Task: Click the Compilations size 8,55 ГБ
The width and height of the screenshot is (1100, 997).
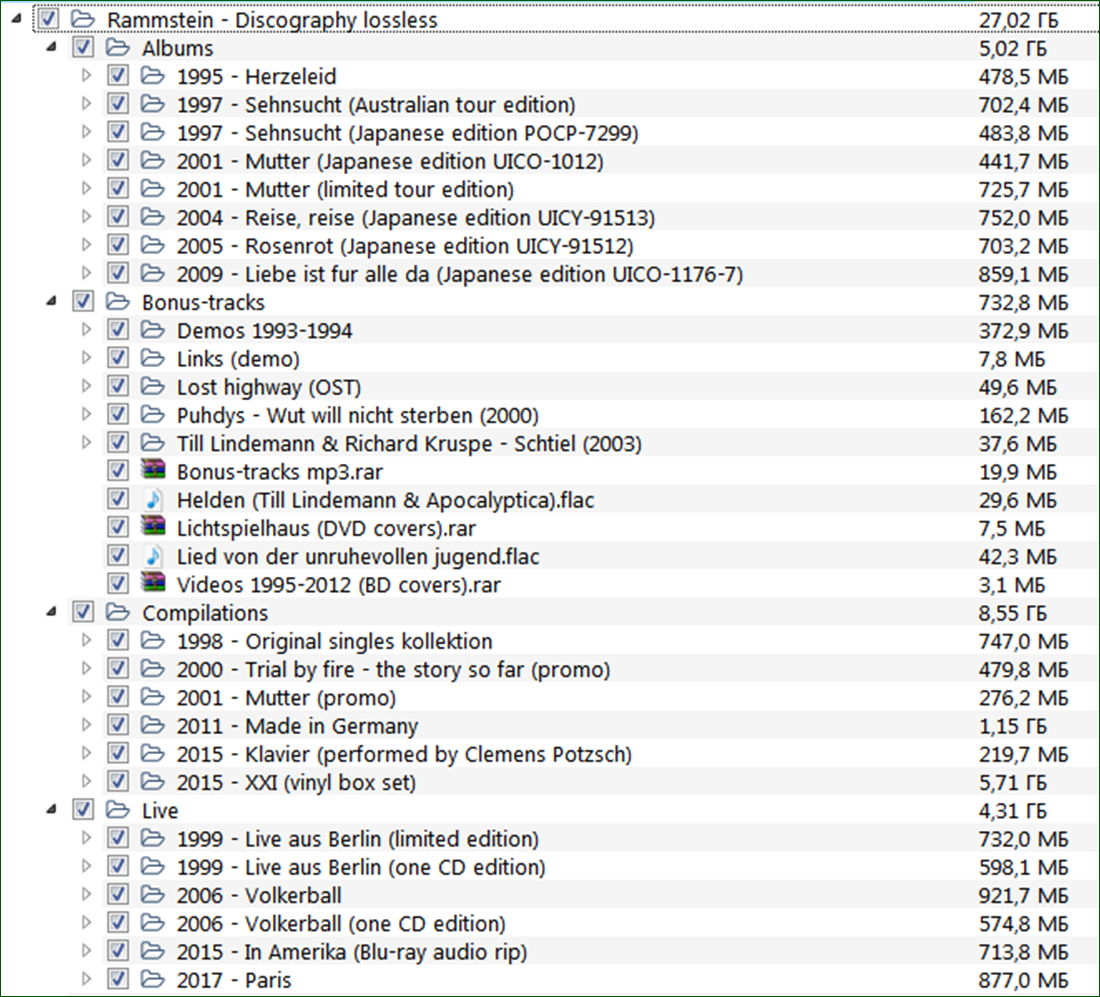Action: click(1012, 613)
